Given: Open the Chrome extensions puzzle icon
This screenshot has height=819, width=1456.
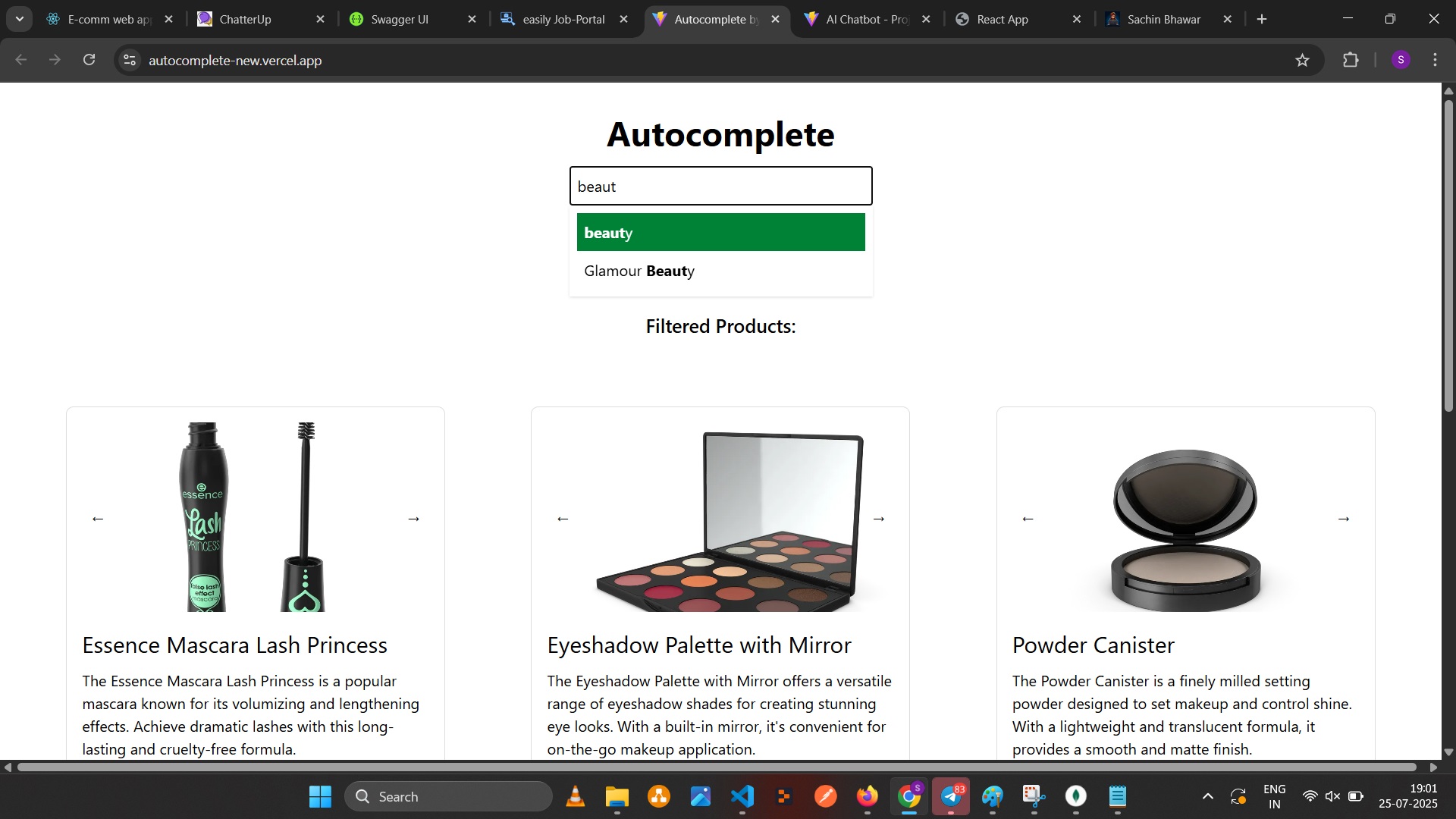Looking at the screenshot, I should pos(1351,60).
